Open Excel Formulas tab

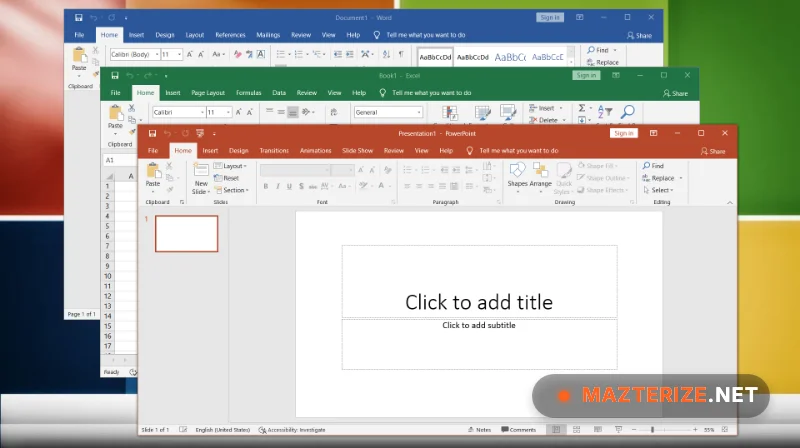(x=248, y=93)
